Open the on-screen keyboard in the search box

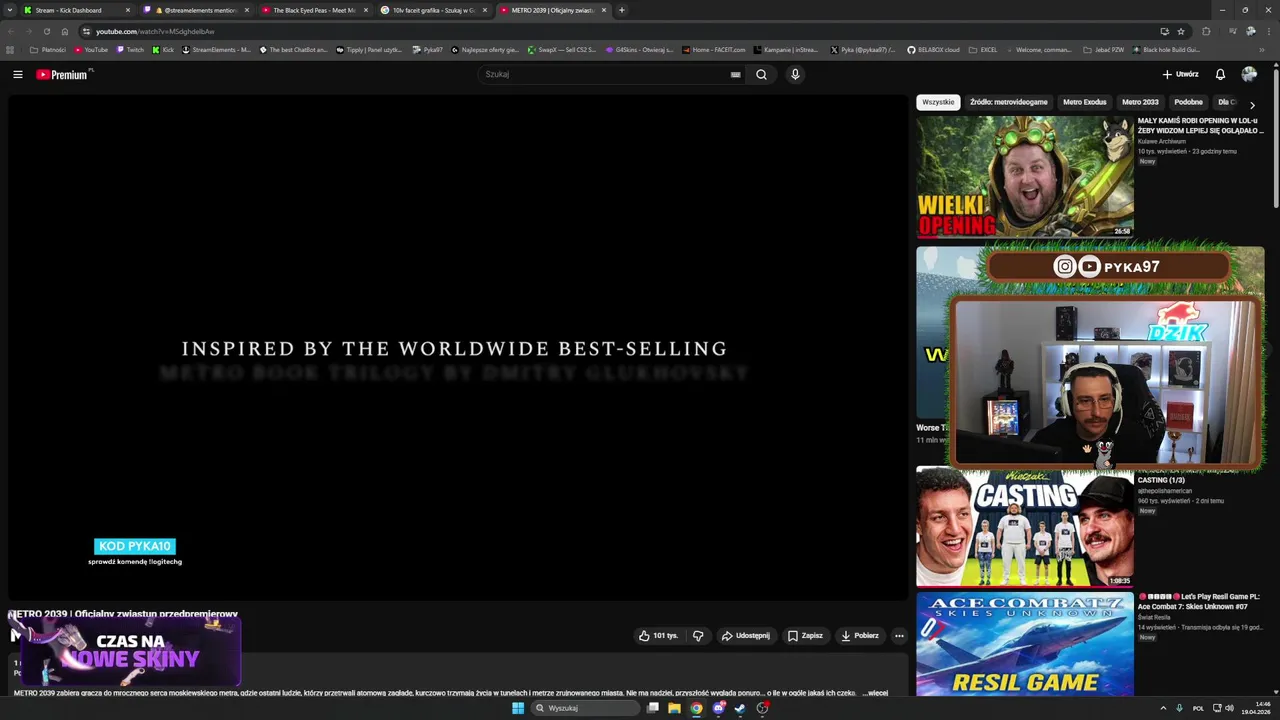[735, 74]
